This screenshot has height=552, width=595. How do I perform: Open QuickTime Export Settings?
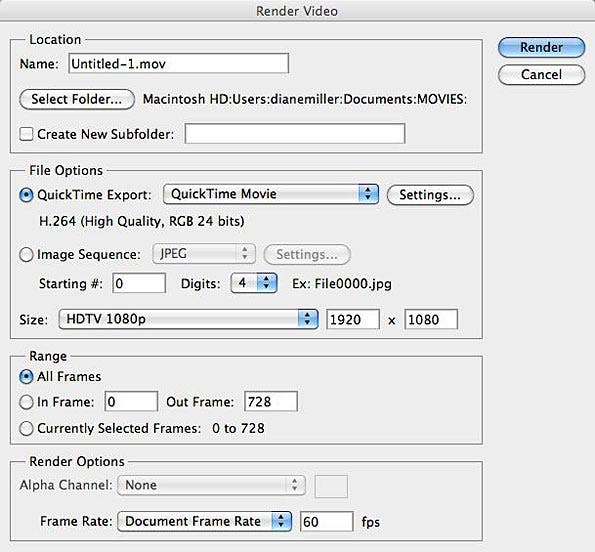point(430,195)
